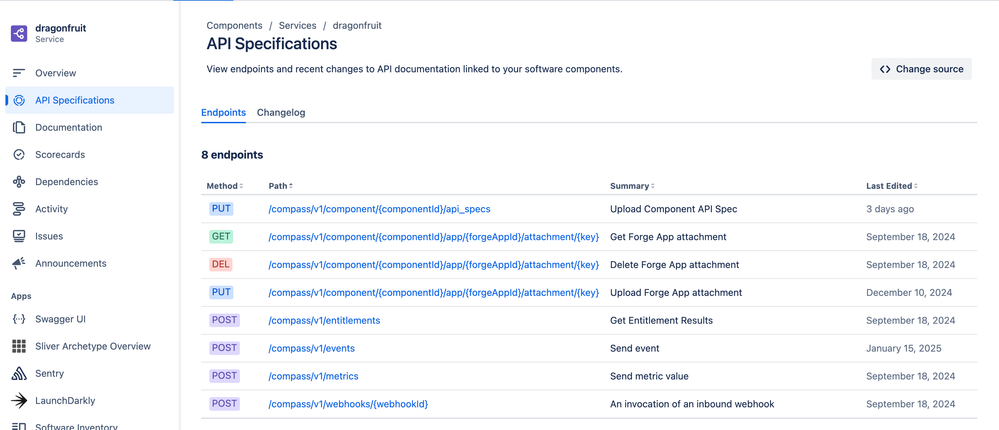This screenshot has width=999, height=430.
Task: Open the Sentry app icon
Action: click(x=19, y=374)
